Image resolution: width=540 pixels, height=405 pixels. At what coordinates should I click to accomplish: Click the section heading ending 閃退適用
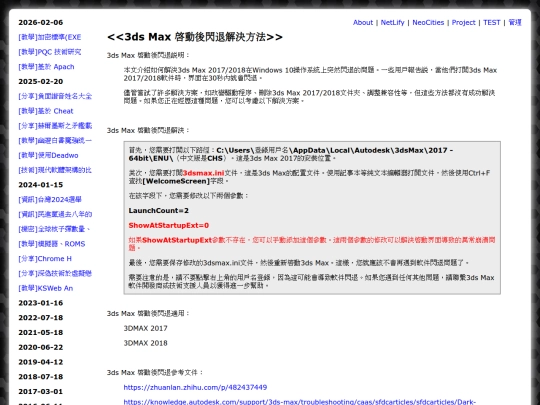click(148, 313)
